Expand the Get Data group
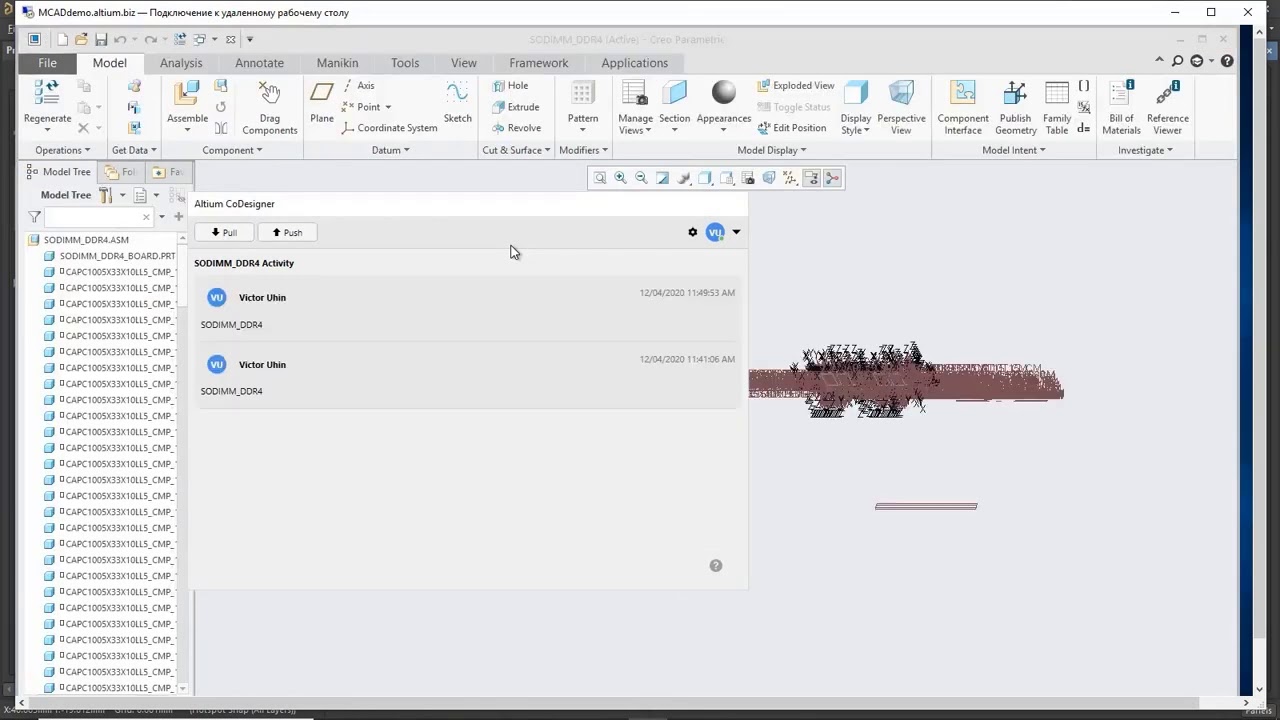 [134, 150]
